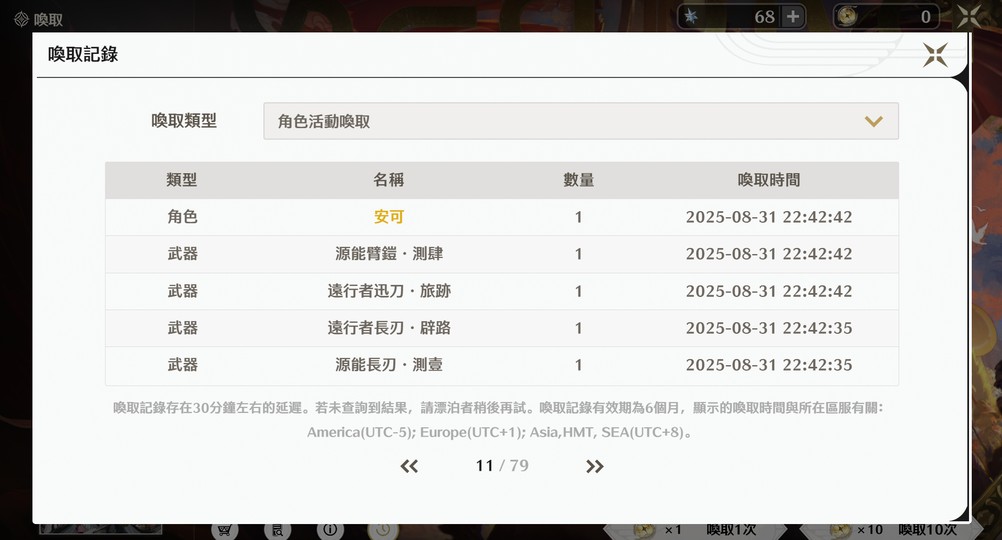Open the history clock icon at bottom
The height and width of the screenshot is (540, 1002).
click(382, 530)
